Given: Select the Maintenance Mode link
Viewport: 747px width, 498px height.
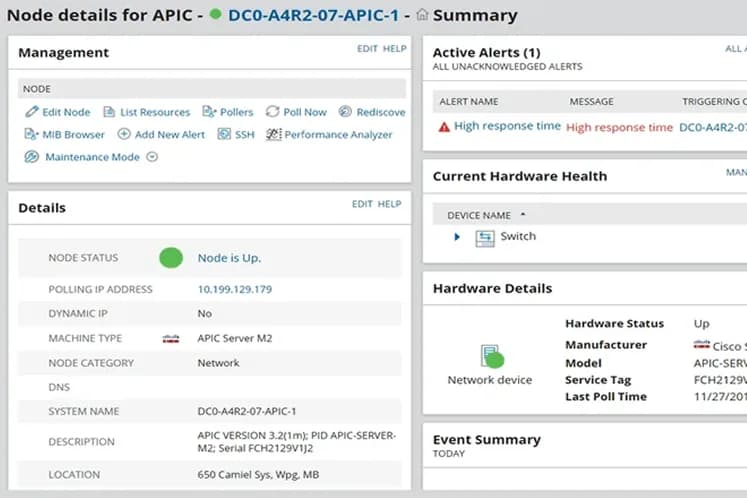Looking at the screenshot, I should pyautogui.click(x=92, y=157).
